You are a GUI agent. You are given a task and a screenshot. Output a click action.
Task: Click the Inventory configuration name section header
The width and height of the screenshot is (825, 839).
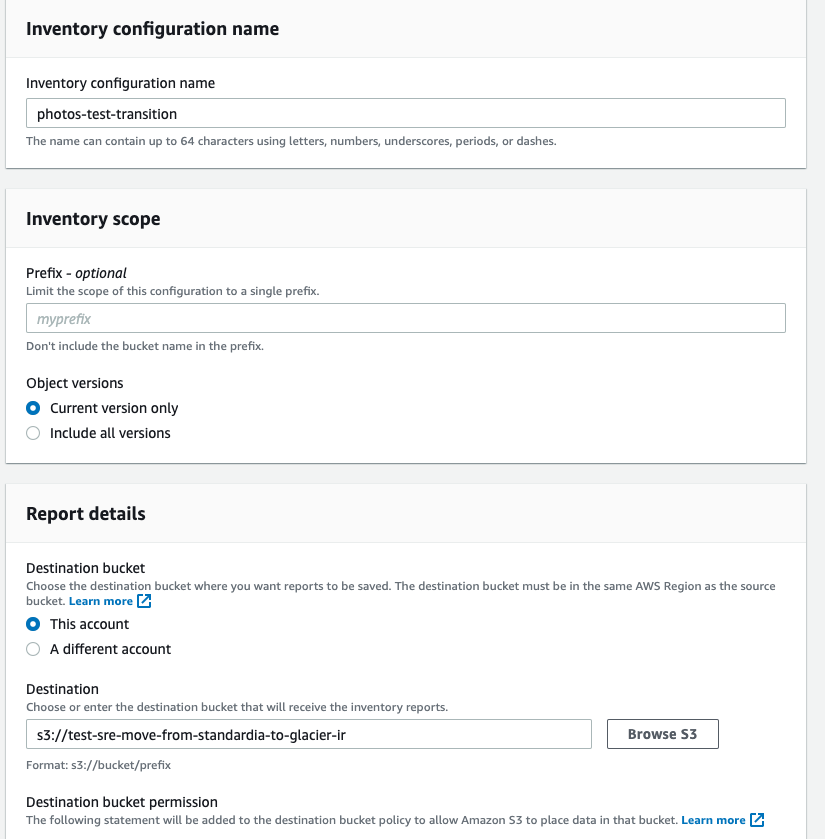tap(152, 29)
